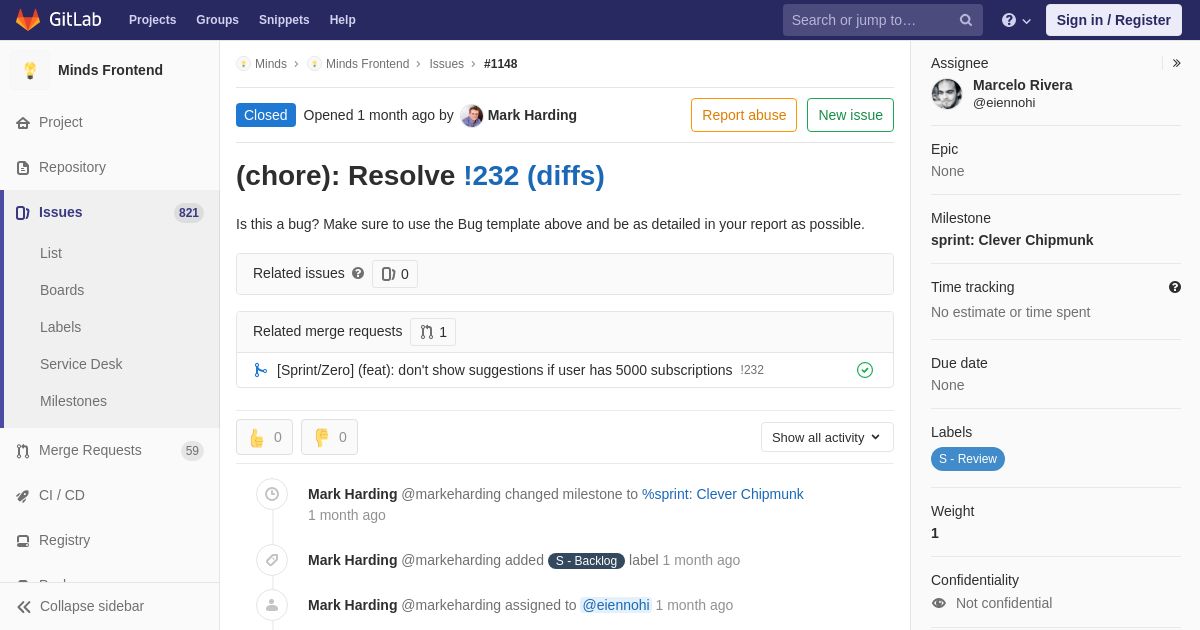
Task: Open the Help question mark menu
Action: coord(1016,20)
